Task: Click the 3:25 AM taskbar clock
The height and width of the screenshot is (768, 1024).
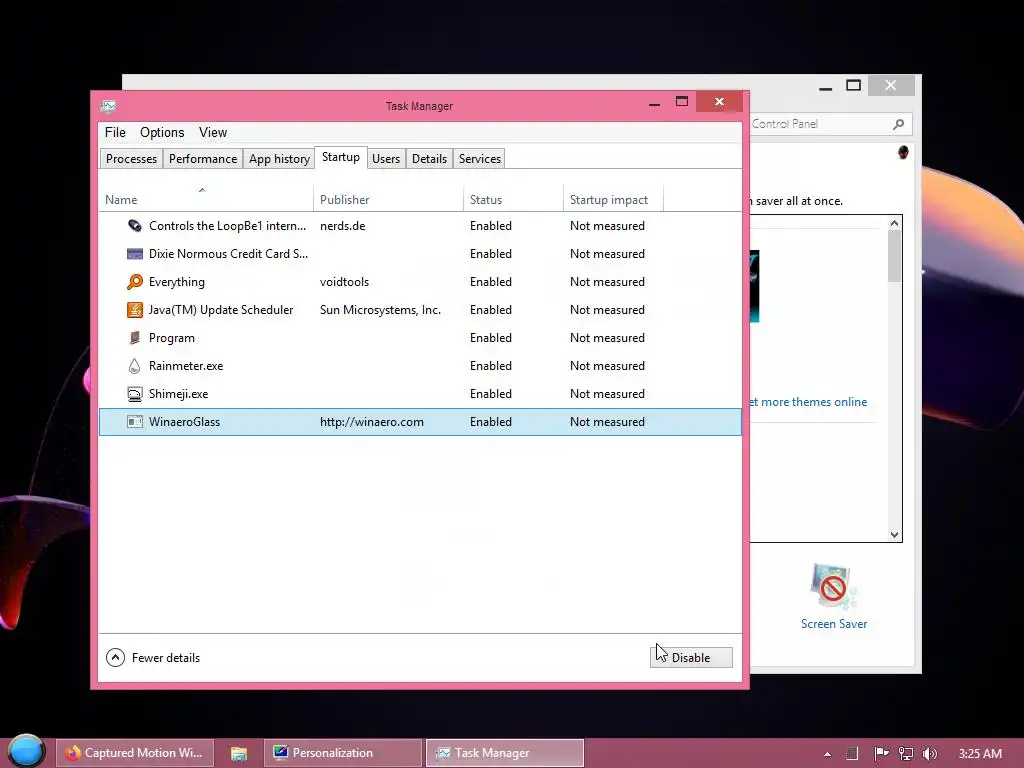Action: point(980,753)
